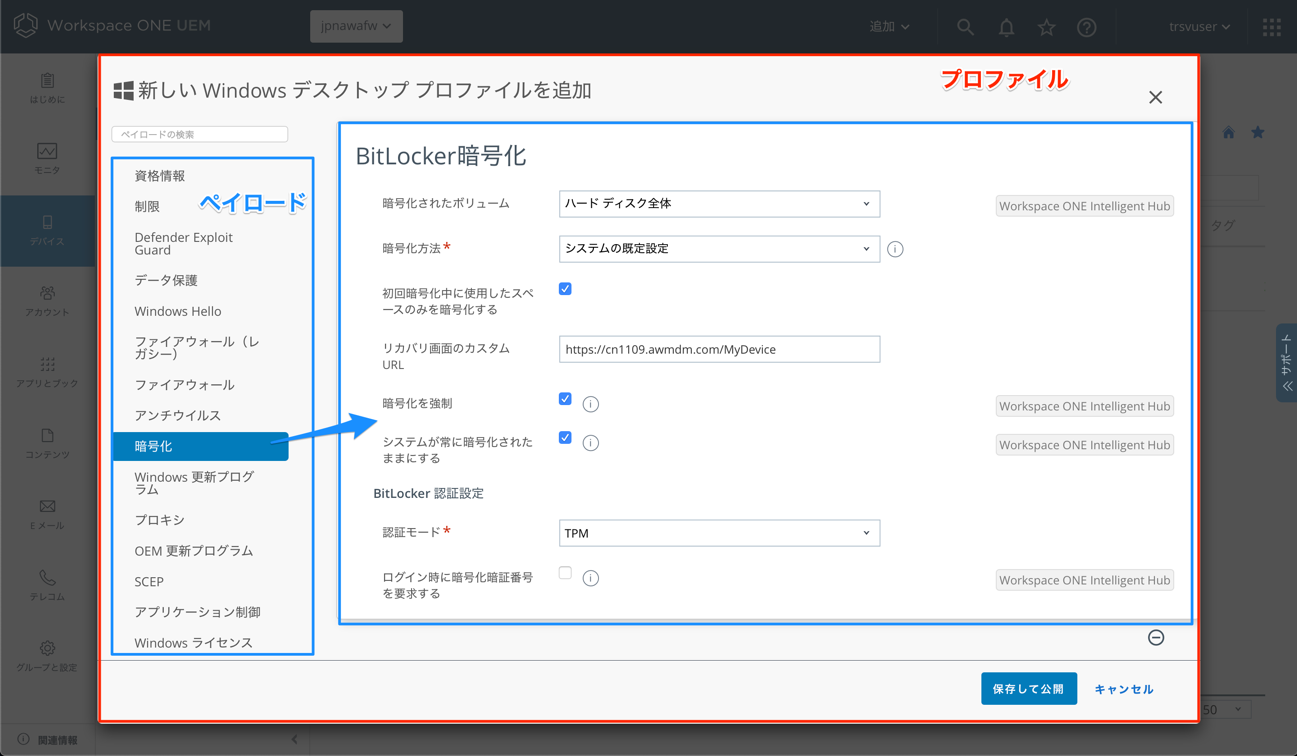
Task: Open the apps grid icon in header
Action: (1272, 27)
